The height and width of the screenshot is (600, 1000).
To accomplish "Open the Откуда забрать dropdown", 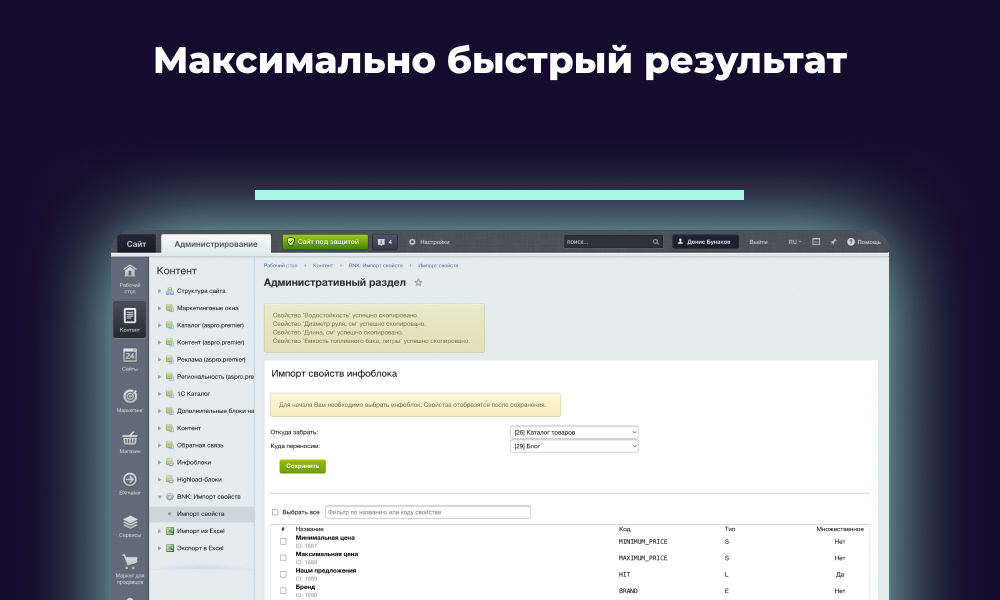I will 574,432.
